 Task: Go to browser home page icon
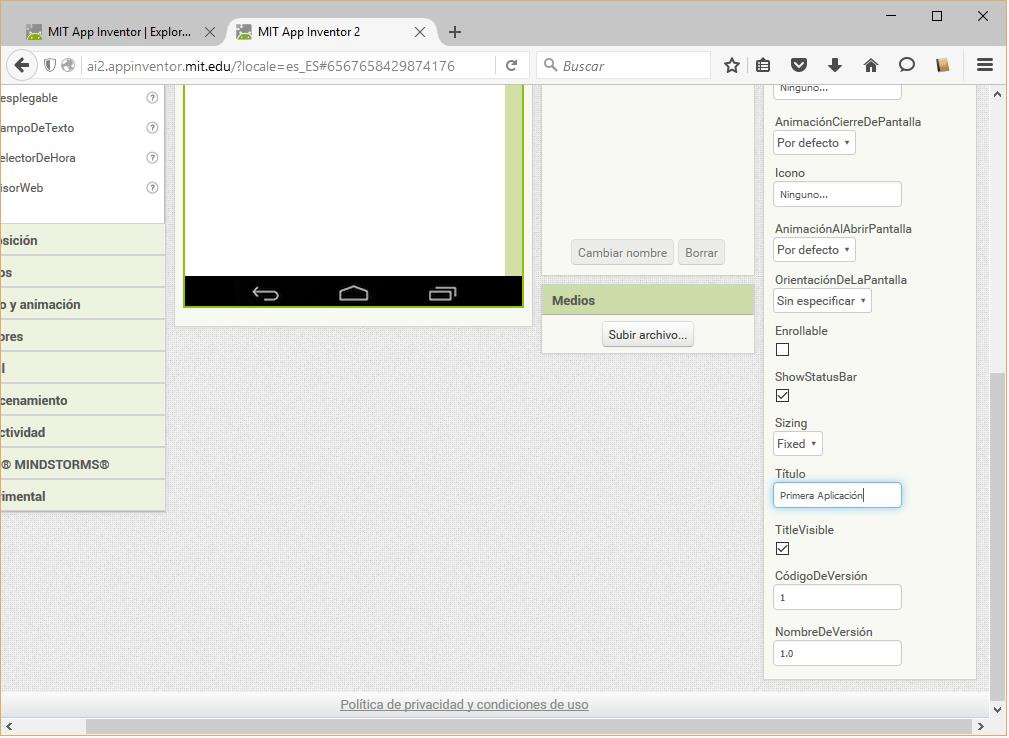pos(870,65)
